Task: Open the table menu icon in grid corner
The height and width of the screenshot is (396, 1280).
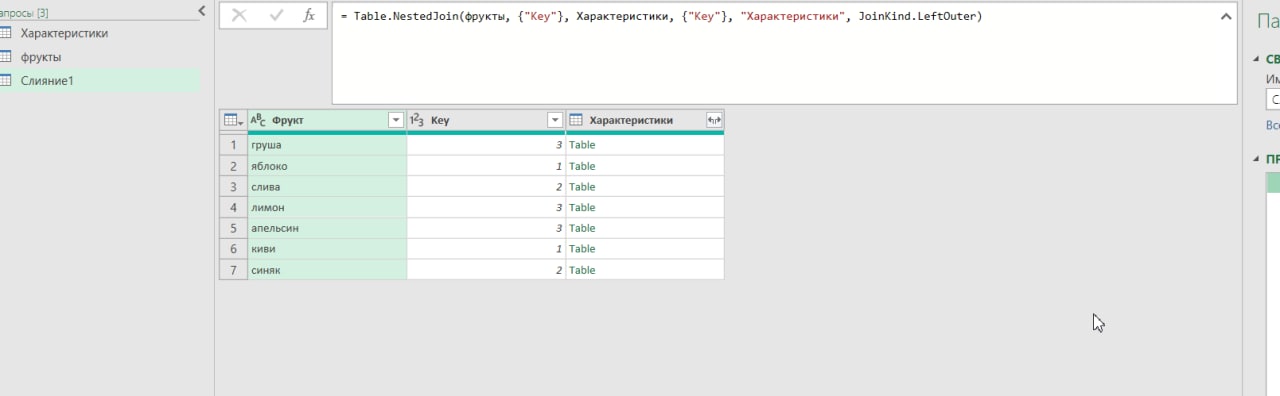Action: 233,120
